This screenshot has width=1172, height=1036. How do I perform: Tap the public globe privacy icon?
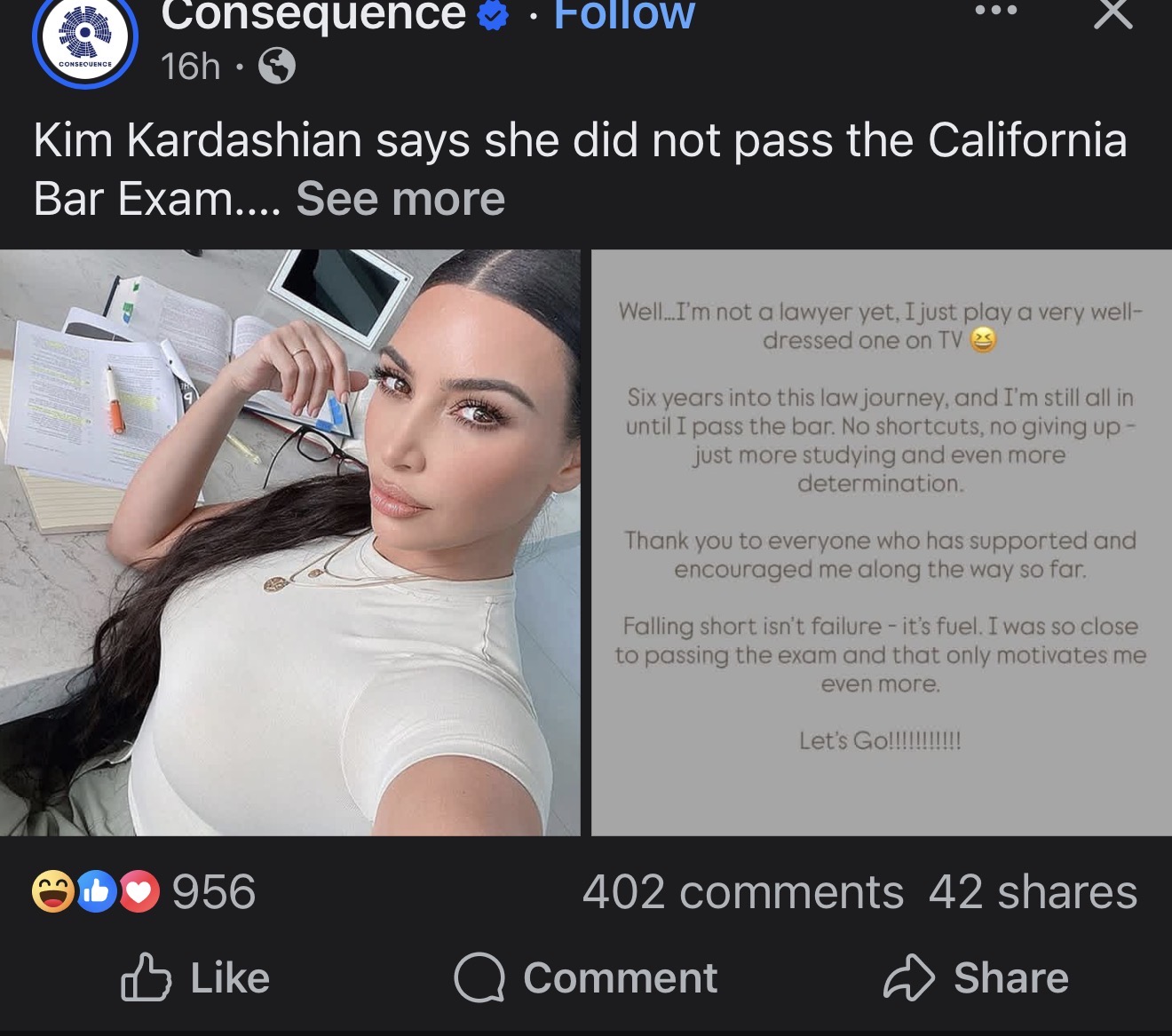point(276,66)
